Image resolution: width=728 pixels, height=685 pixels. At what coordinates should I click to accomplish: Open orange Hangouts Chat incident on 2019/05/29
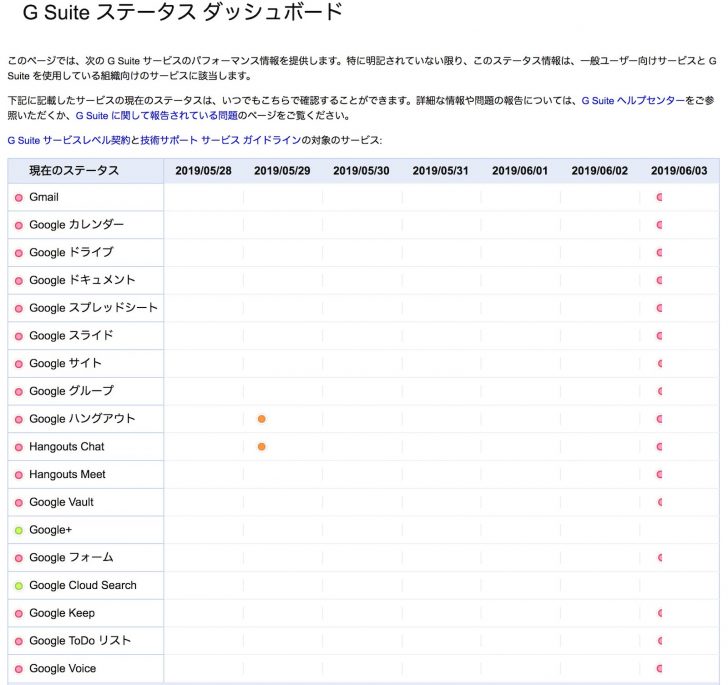coord(261,447)
